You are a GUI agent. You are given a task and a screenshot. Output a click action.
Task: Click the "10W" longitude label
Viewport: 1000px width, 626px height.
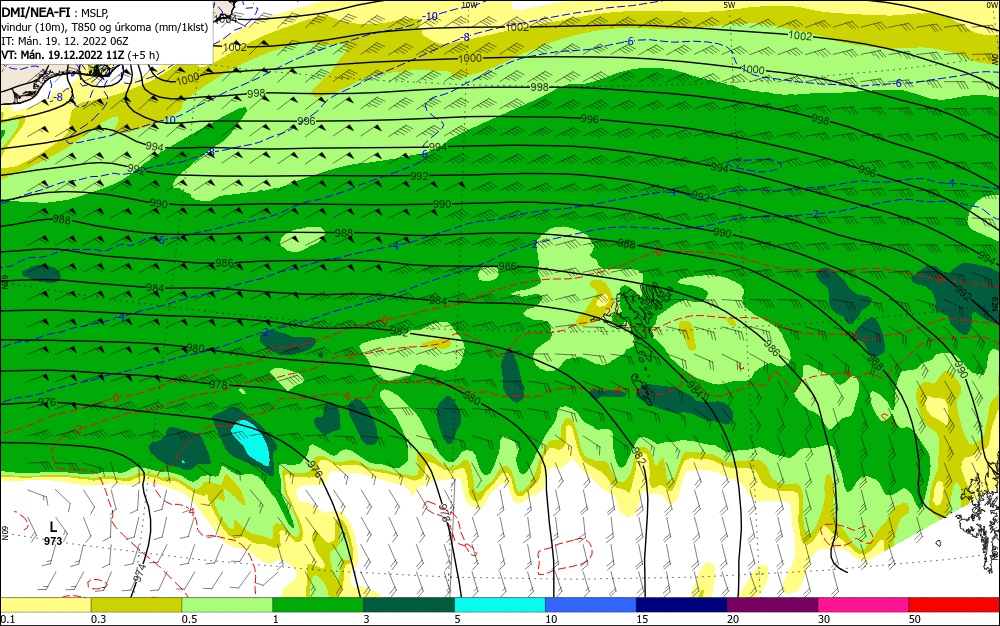469,5
